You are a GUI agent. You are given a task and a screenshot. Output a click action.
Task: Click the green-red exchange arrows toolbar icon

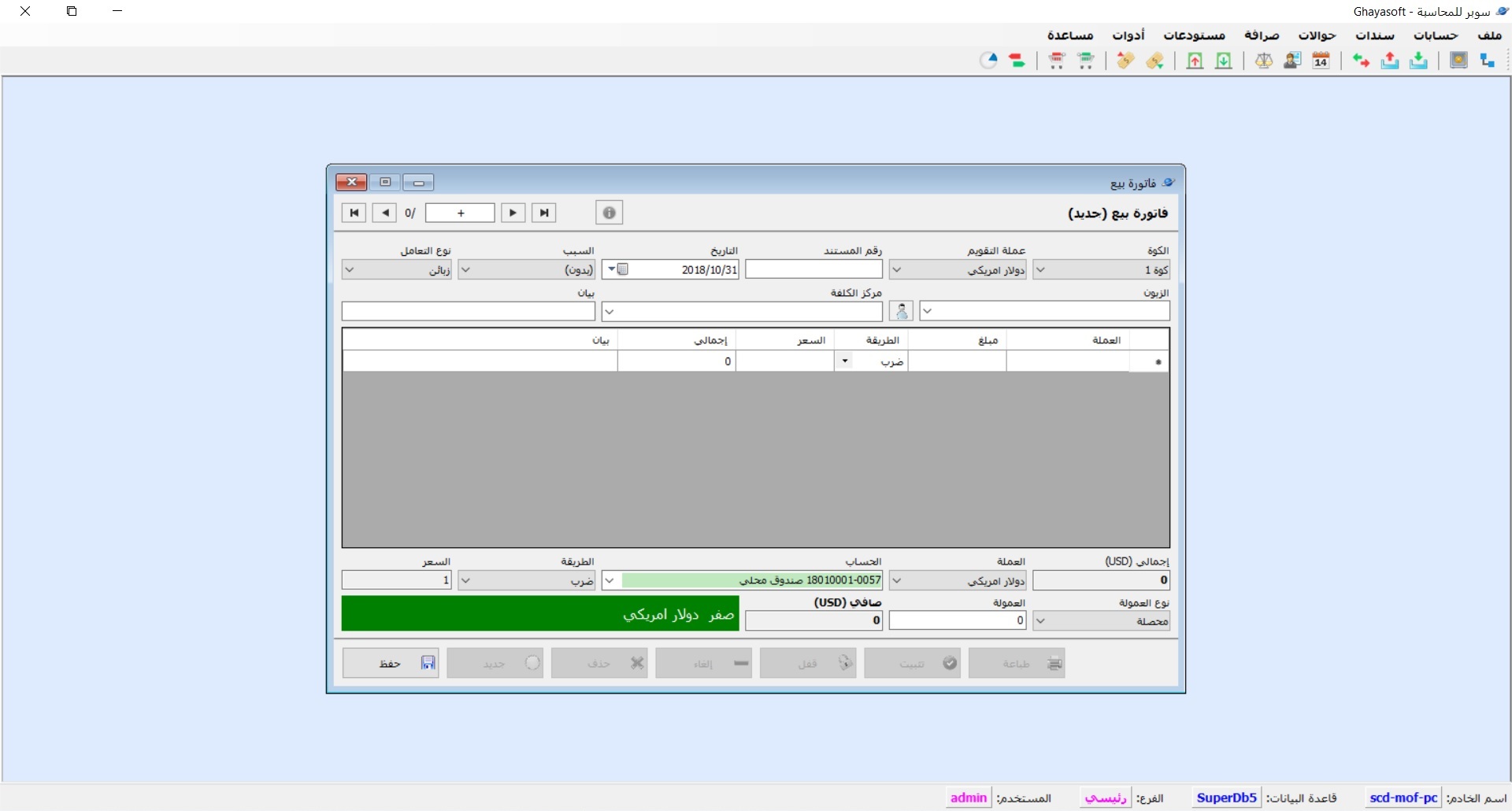pos(1361,61)
